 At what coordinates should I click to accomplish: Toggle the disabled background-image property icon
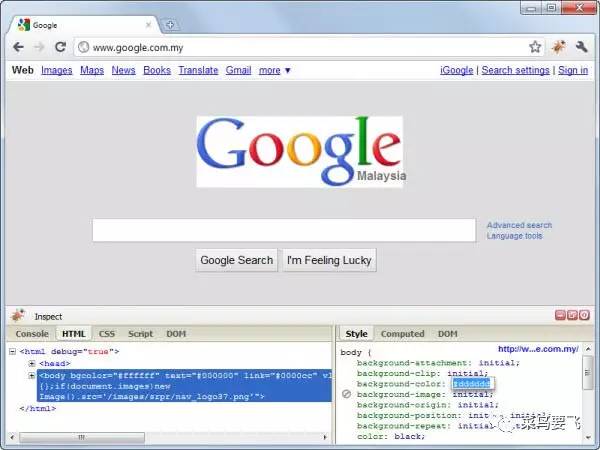[346, 394]
